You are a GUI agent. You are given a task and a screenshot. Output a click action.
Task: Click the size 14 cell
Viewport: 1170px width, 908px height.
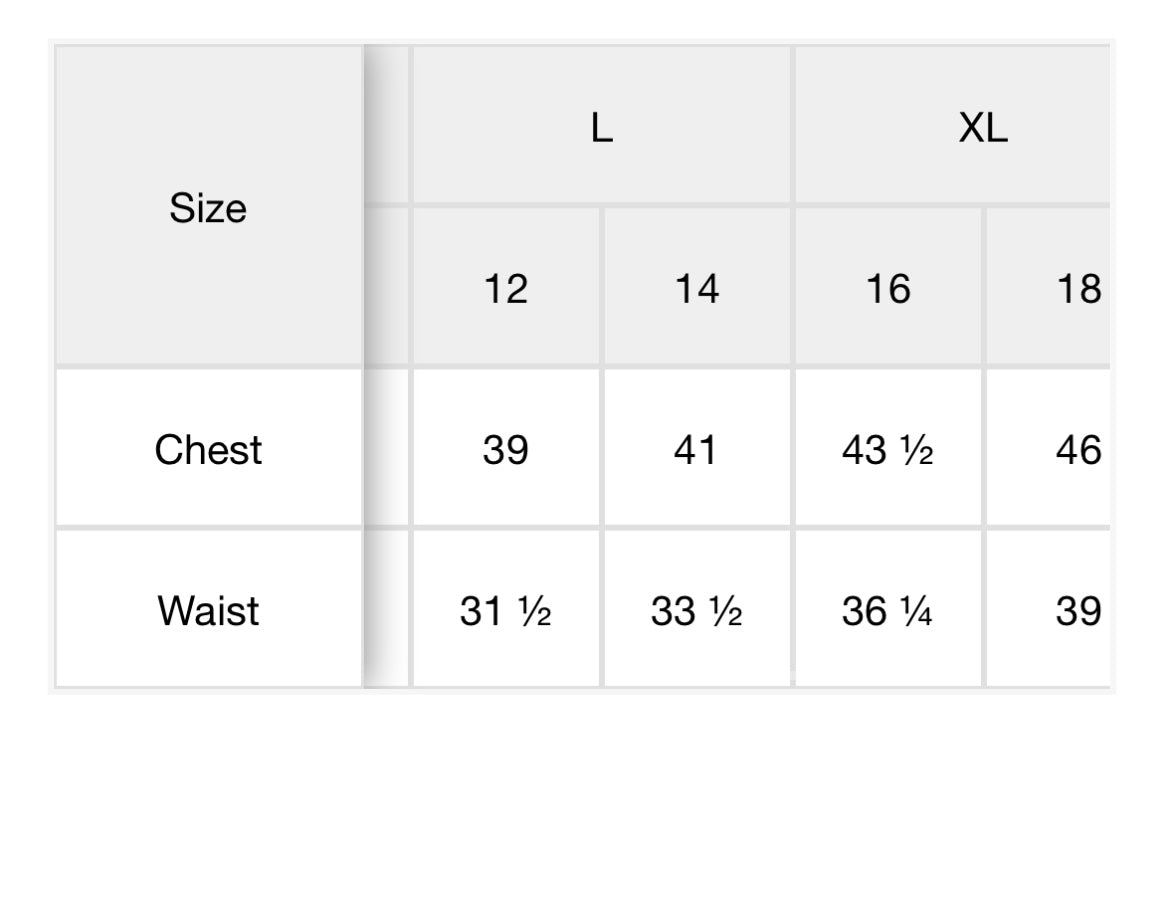tap(696, 289)
